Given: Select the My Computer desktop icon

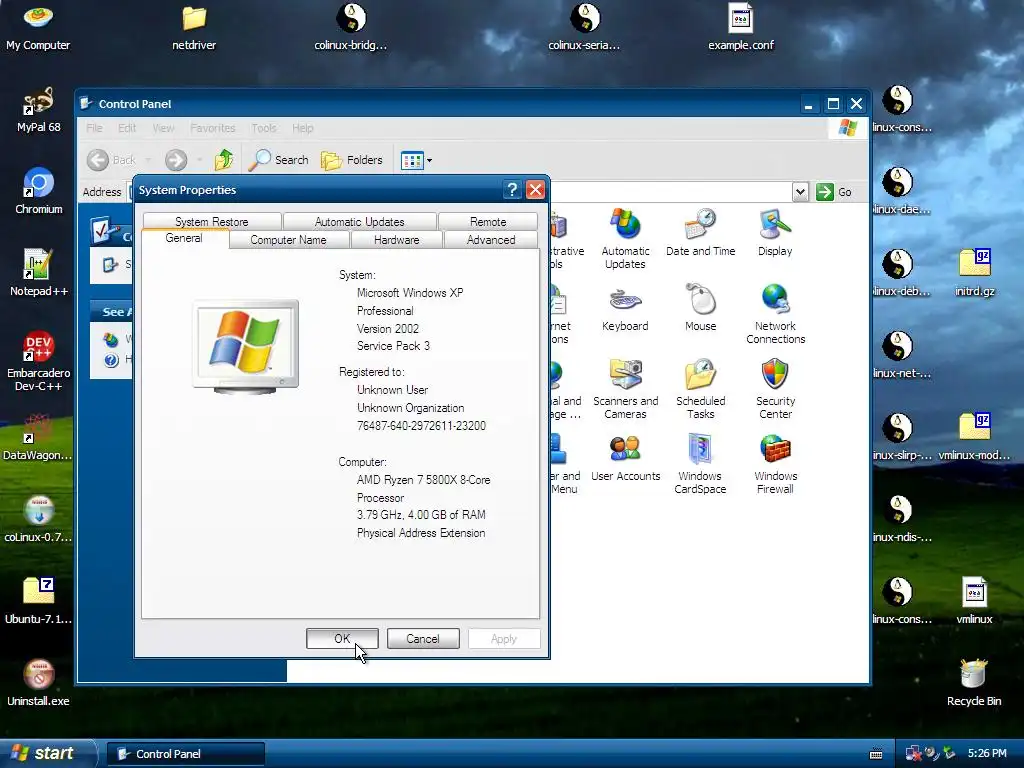Looking at the screenshot, I should tap(38, 27).
